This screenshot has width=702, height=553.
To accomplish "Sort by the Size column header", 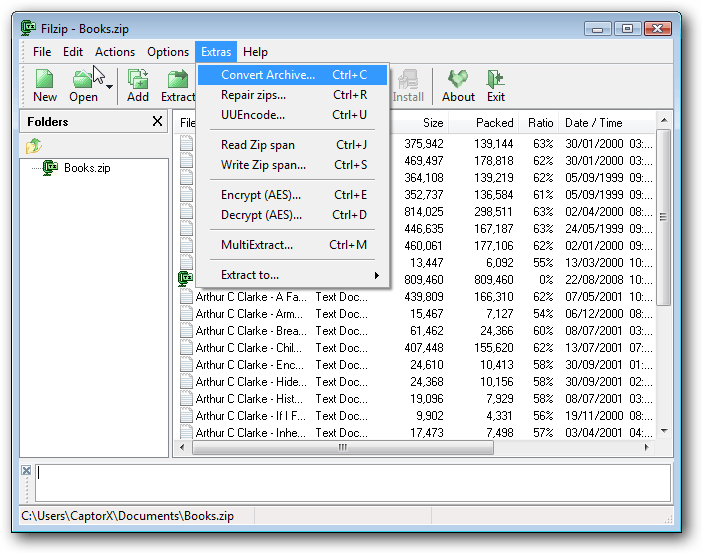I will point(419,123).
